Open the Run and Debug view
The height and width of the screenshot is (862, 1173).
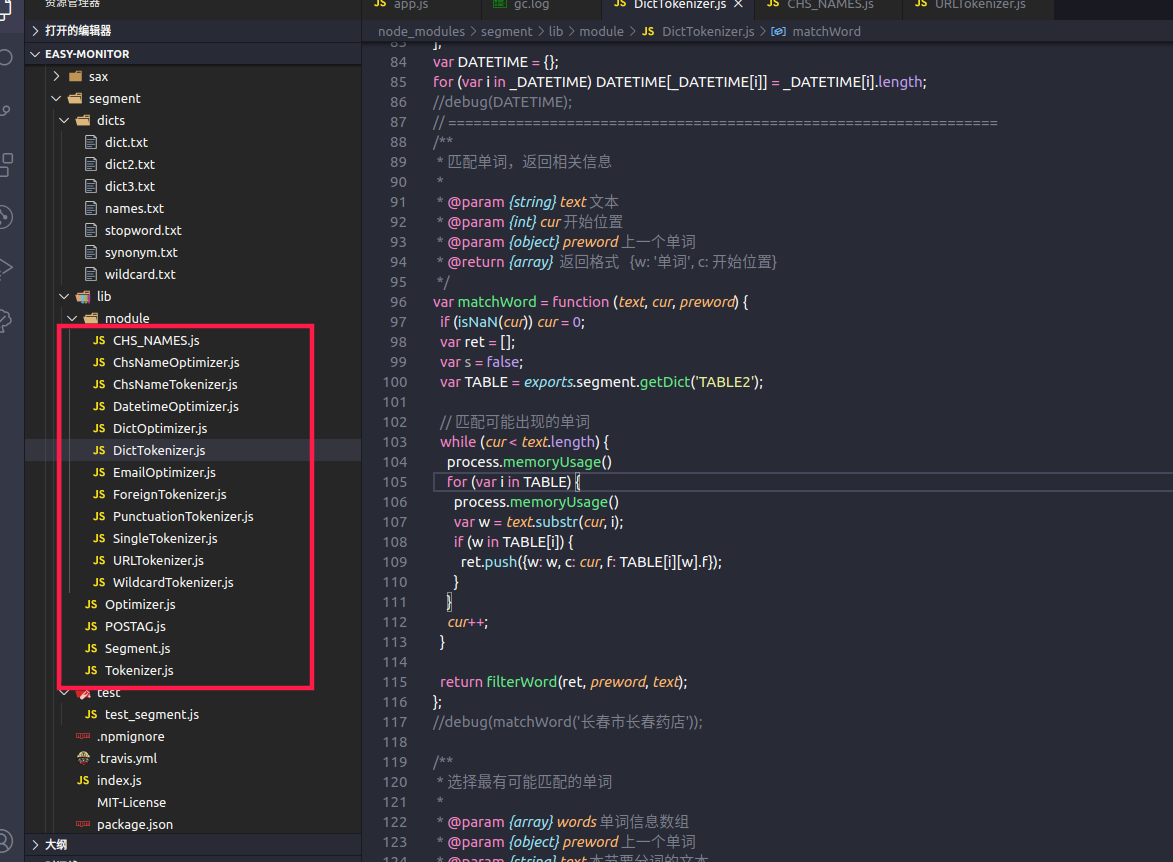coord(5,267)
